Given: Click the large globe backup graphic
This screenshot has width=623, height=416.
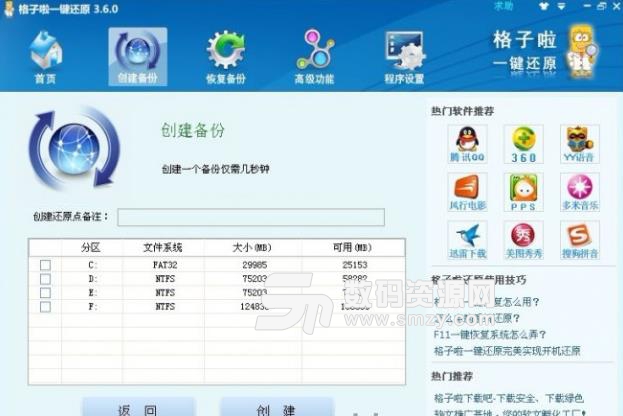Looking at the screenshot, I should [74, 148].
